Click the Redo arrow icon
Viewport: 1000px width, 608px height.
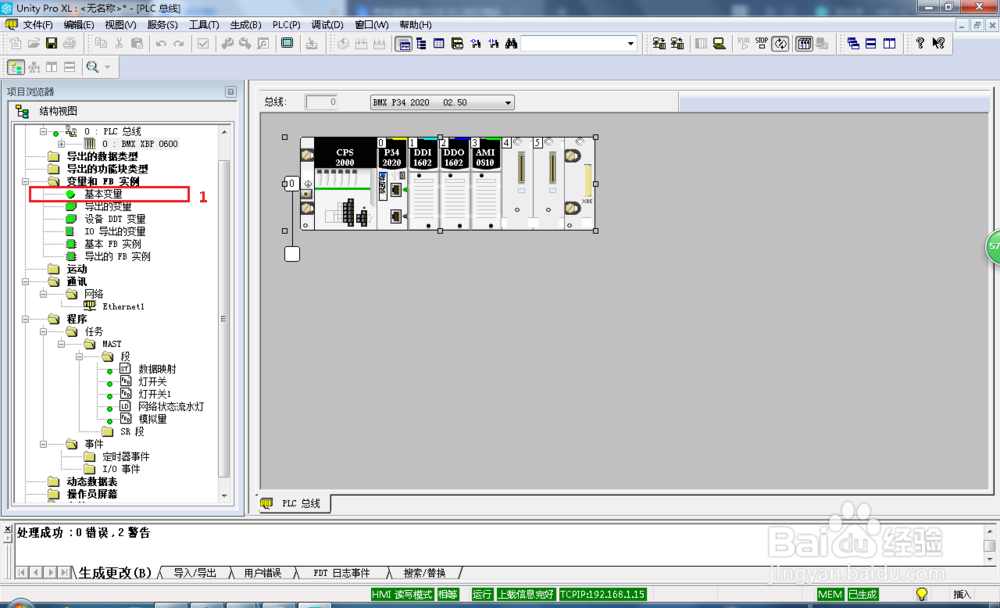tap(179, 43)
